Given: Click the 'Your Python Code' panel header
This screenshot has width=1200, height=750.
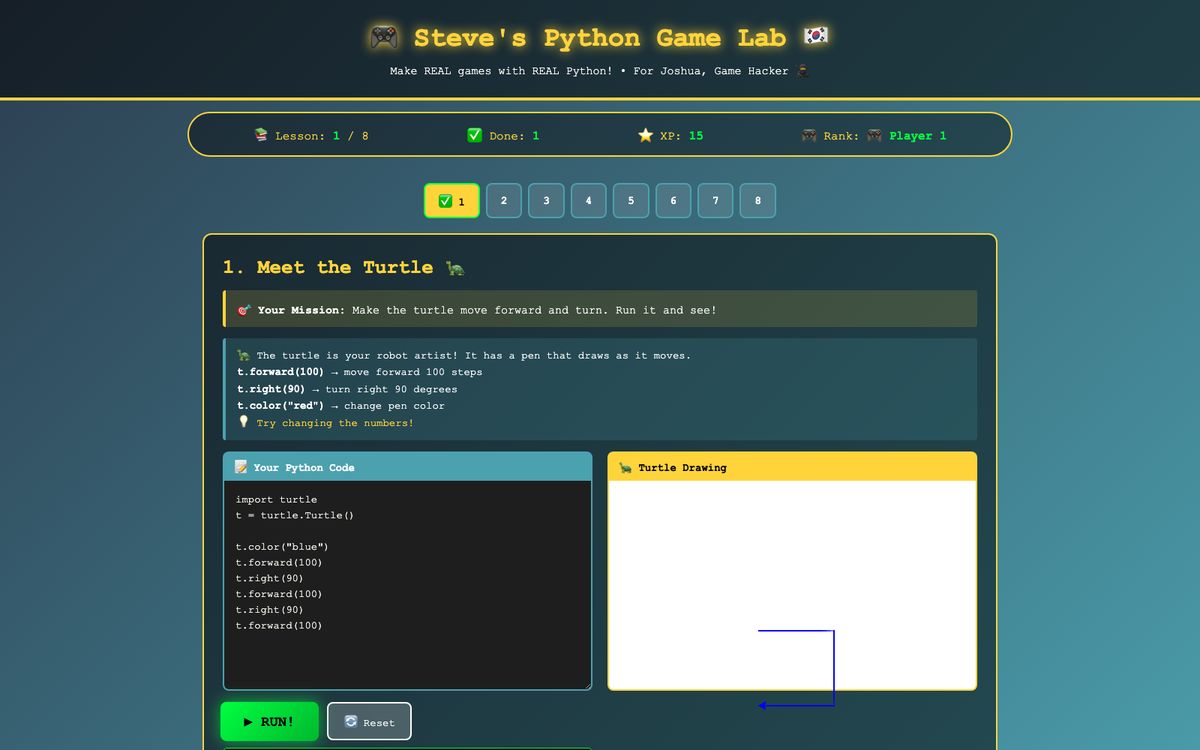Looking at the screenshot, I should click(x=408, y=467).
